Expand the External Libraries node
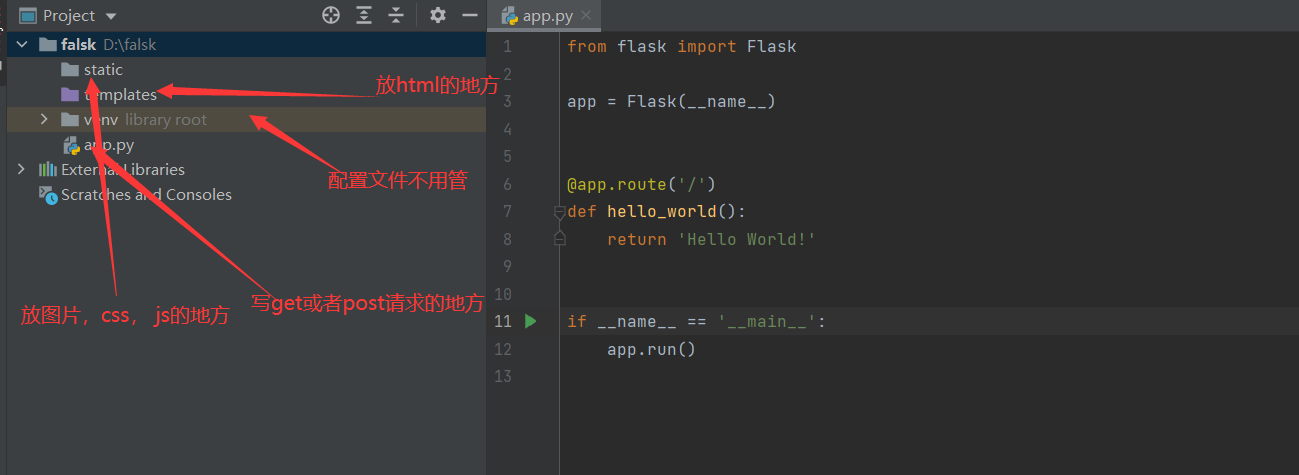 coord(22,169)
